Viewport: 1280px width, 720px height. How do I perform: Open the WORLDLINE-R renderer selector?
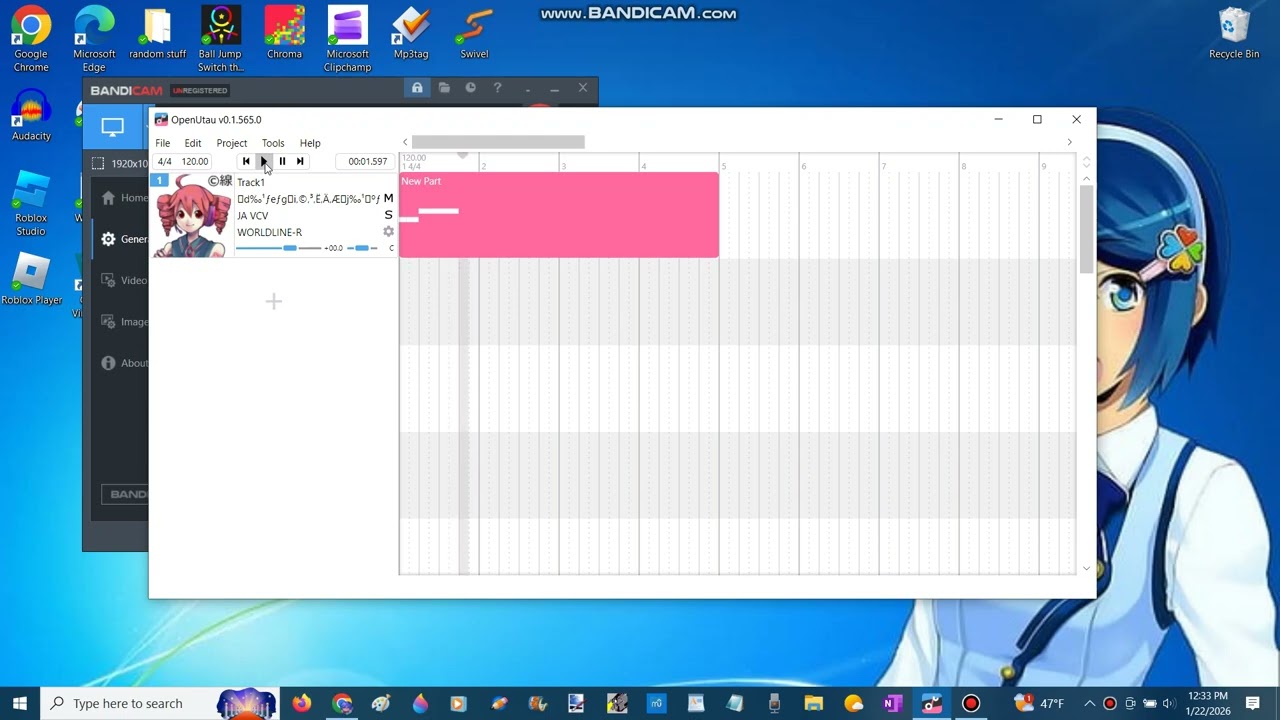click(x=270, y=232)
